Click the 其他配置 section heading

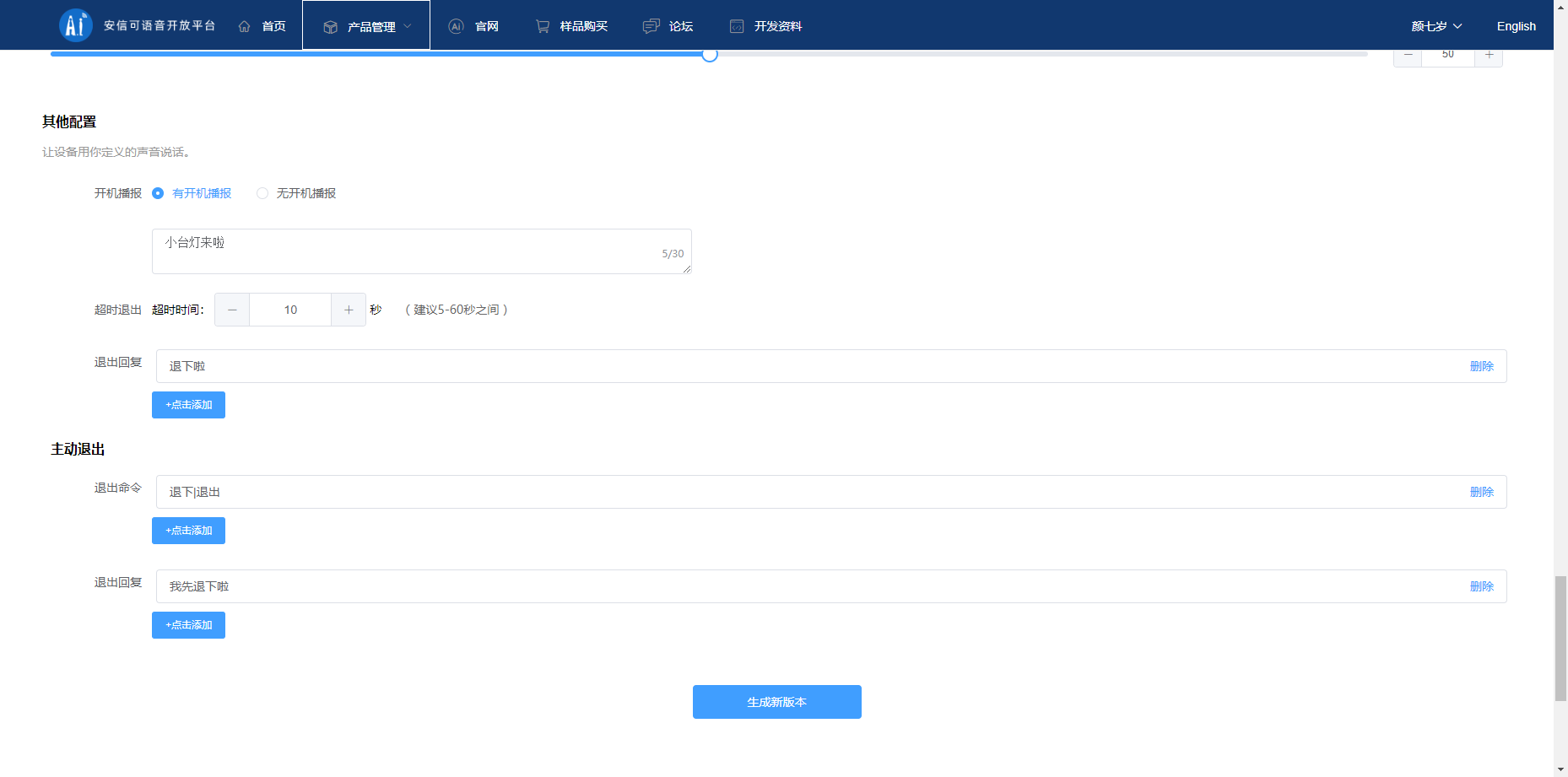click(x=69, y=121)
